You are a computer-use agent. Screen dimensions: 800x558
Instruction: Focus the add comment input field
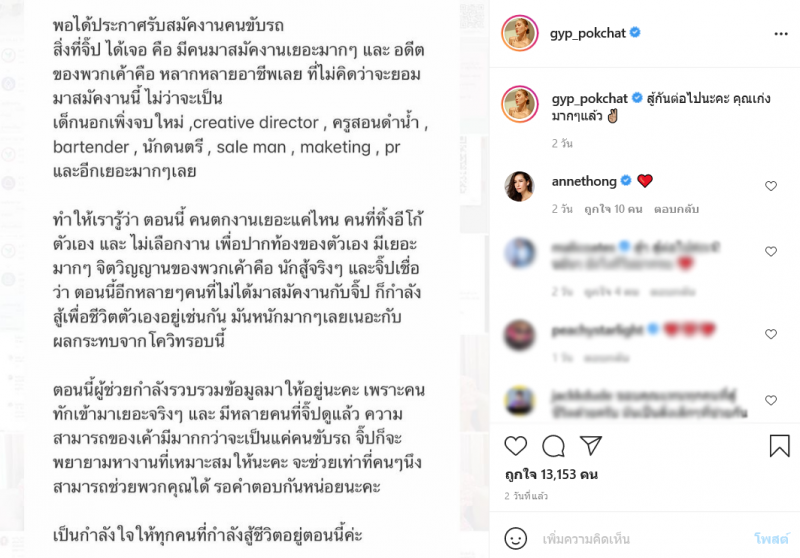pyautogui.click(x=644, y=539)
